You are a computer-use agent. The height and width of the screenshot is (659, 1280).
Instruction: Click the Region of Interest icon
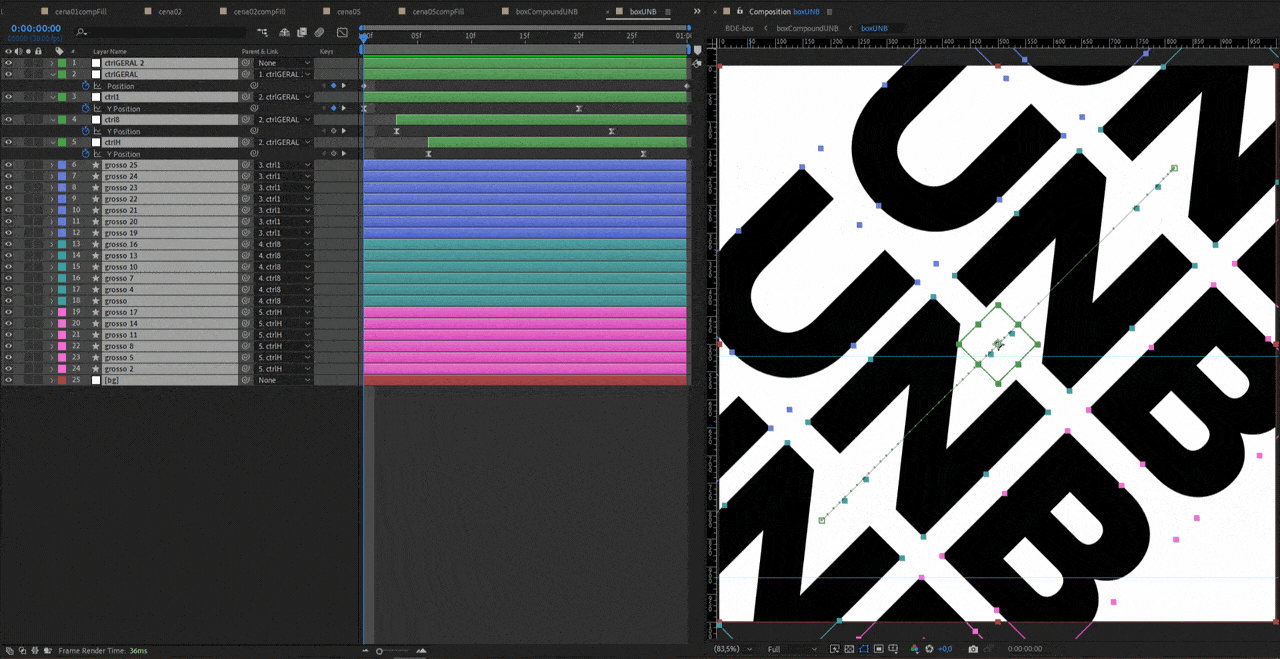(x=879, y=649)
